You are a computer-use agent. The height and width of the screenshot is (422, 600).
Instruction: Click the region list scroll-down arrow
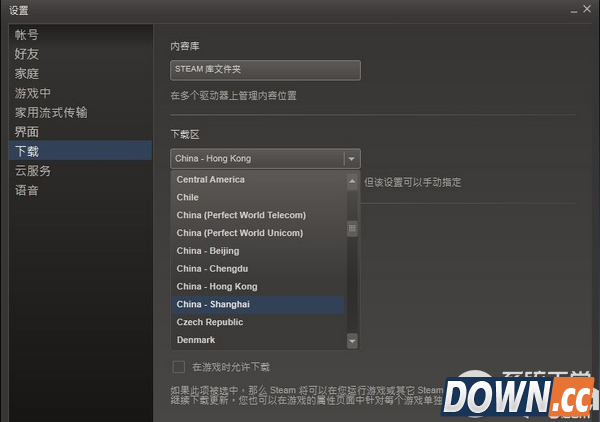point(352,341)
